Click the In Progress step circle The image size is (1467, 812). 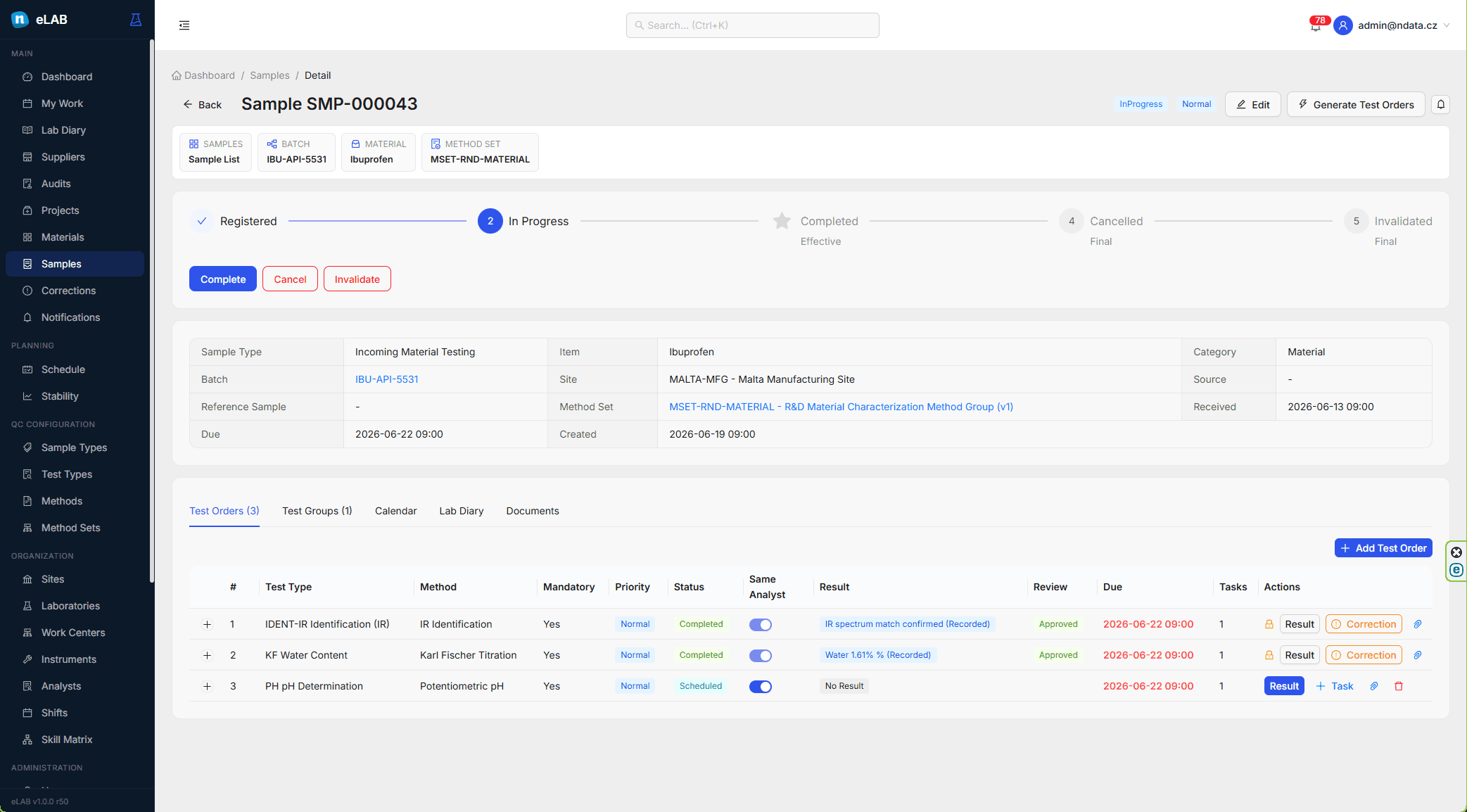[x=490, y=221]
